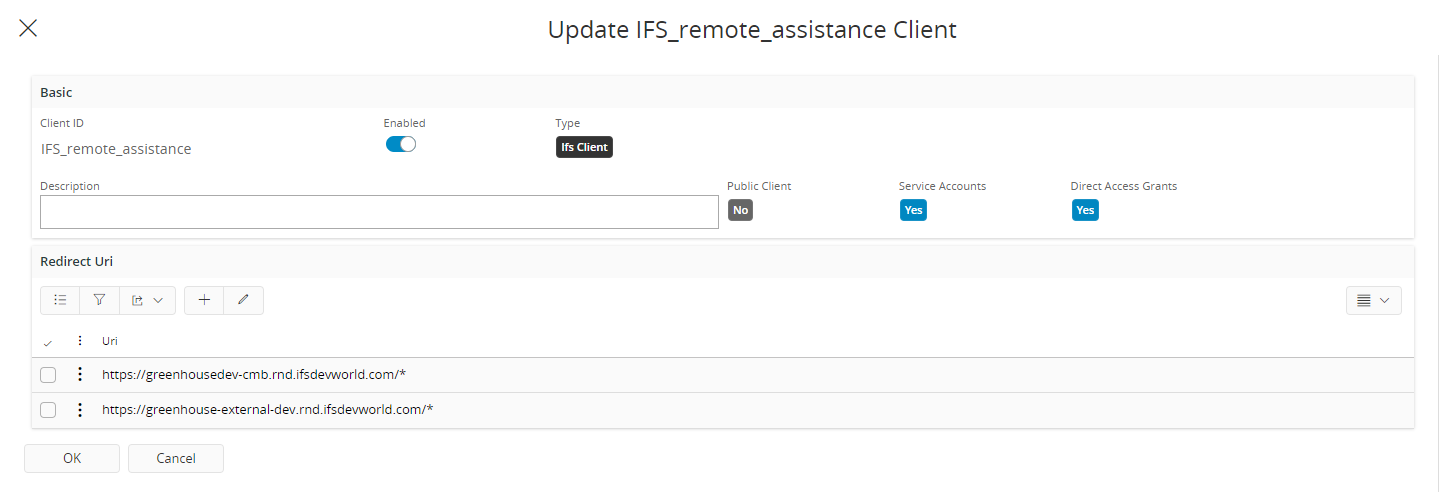Screen dimensions: 1439x492
Task: Click three-dot column menu in table header
Action: (x=80, y=341)
